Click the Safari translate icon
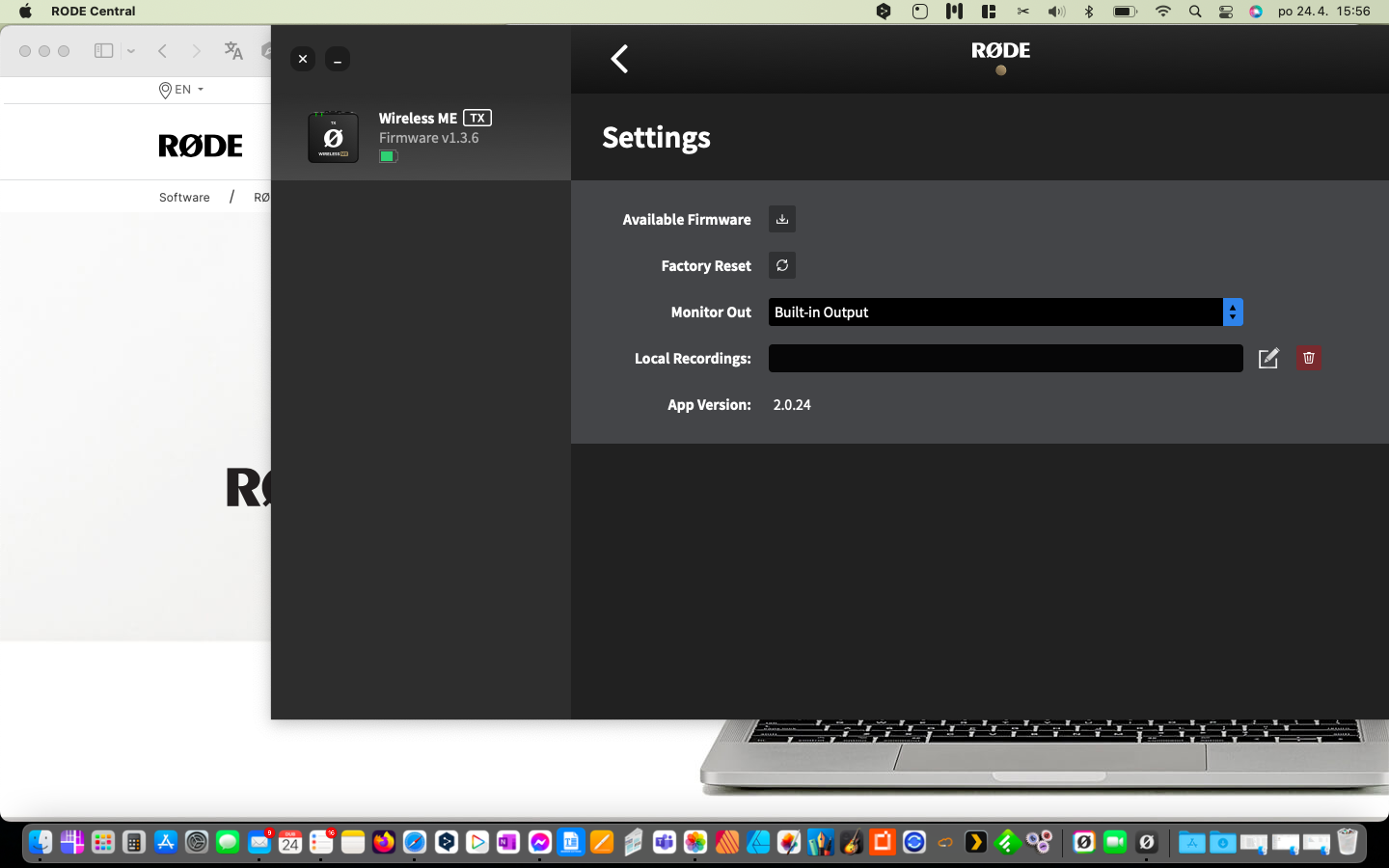The image size is (1389, 868). click(233, 51)
